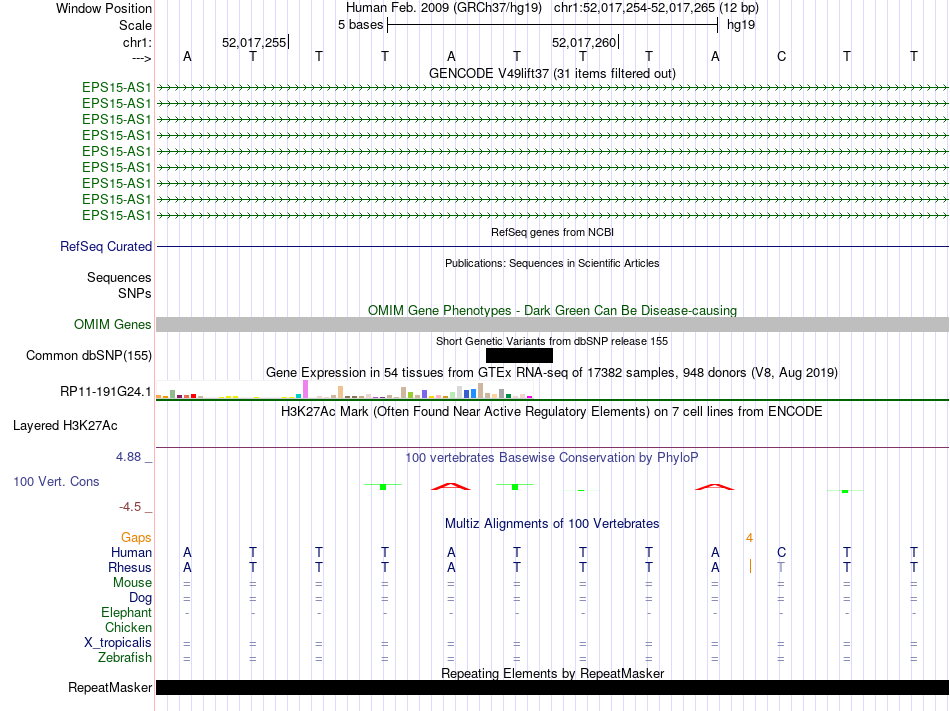This screenshot has width=950, height=711.
Task: Click the -4.5 lower conservation scale value
Action: (130, 507)
